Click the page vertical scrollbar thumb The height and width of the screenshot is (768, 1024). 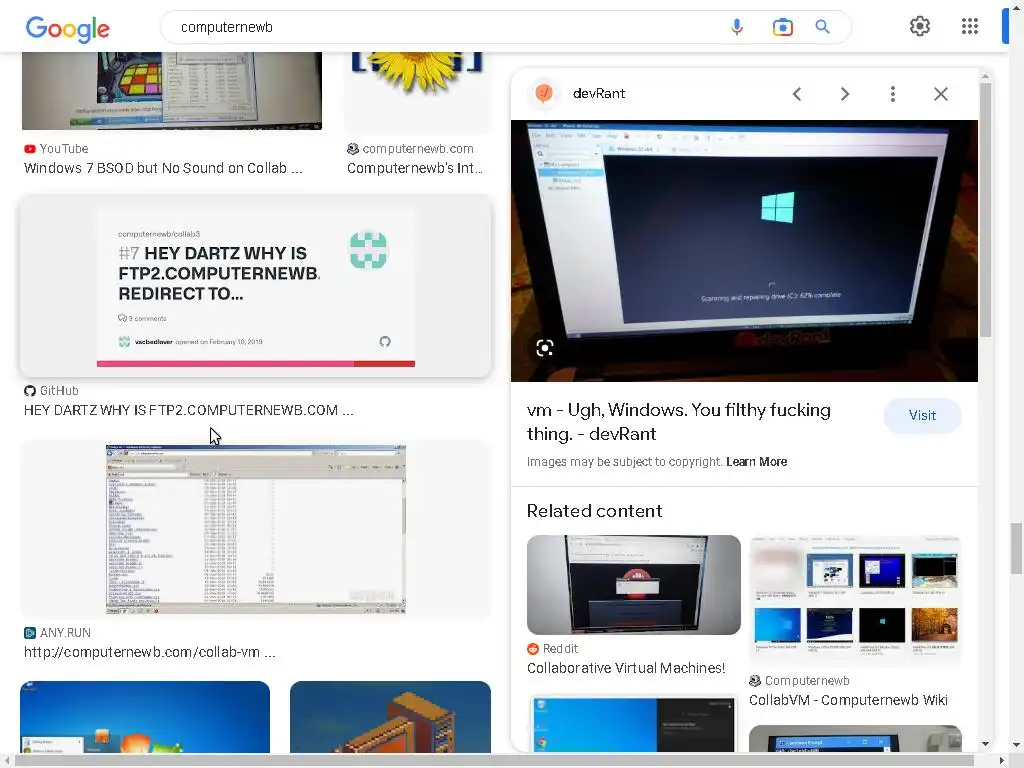pyautogui.click(x=1016, y=547)
